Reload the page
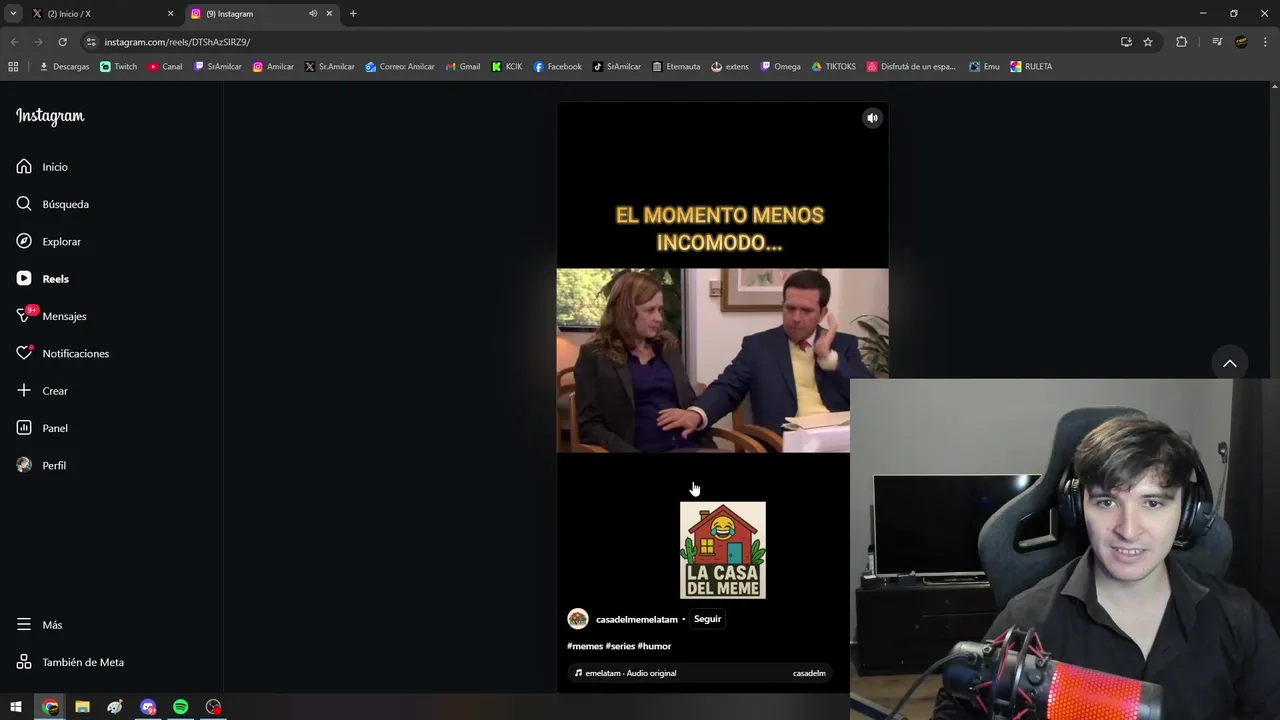 pyautogui.click(x=62, y=42)
